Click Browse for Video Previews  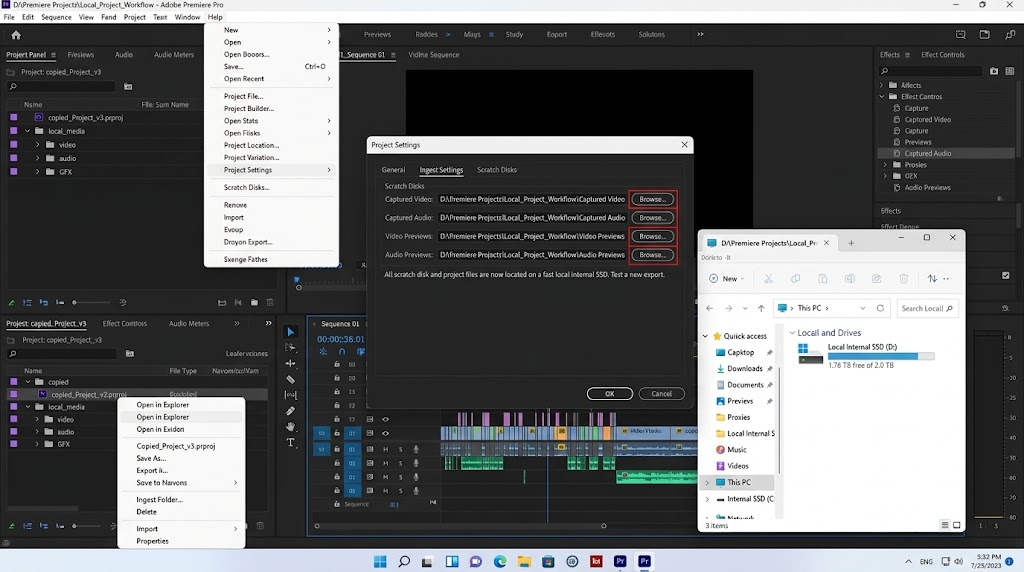(x=652, y=236)
